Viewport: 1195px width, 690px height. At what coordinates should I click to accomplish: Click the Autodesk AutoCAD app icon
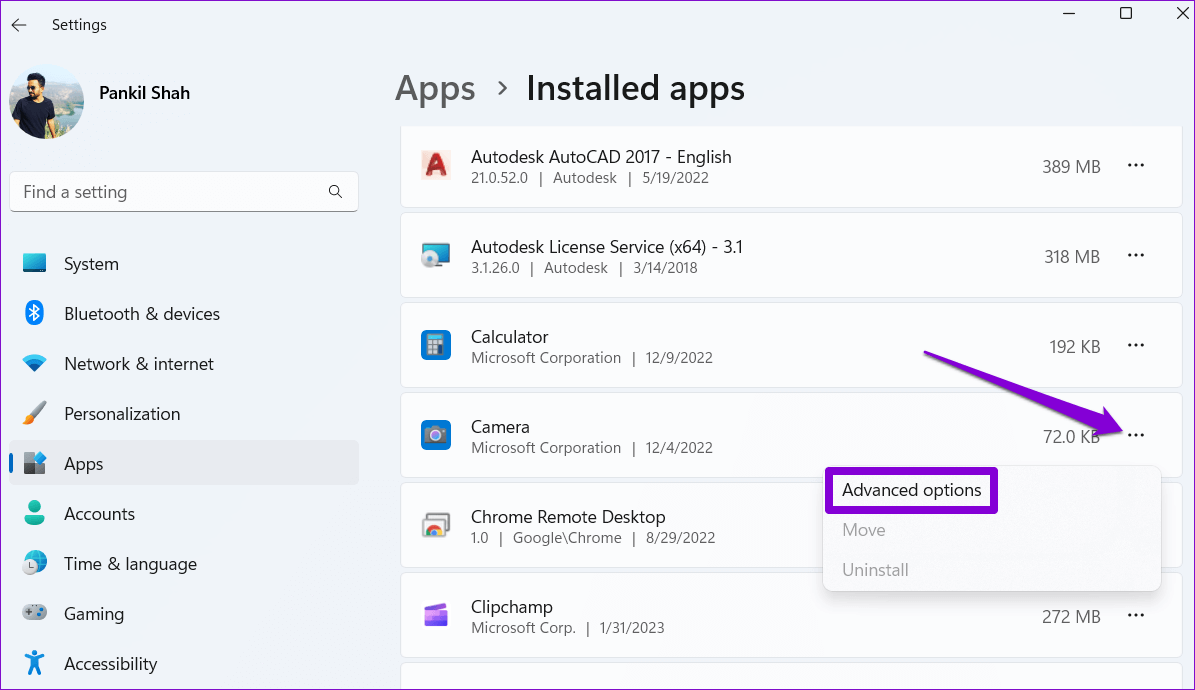[x=436, y=165]
